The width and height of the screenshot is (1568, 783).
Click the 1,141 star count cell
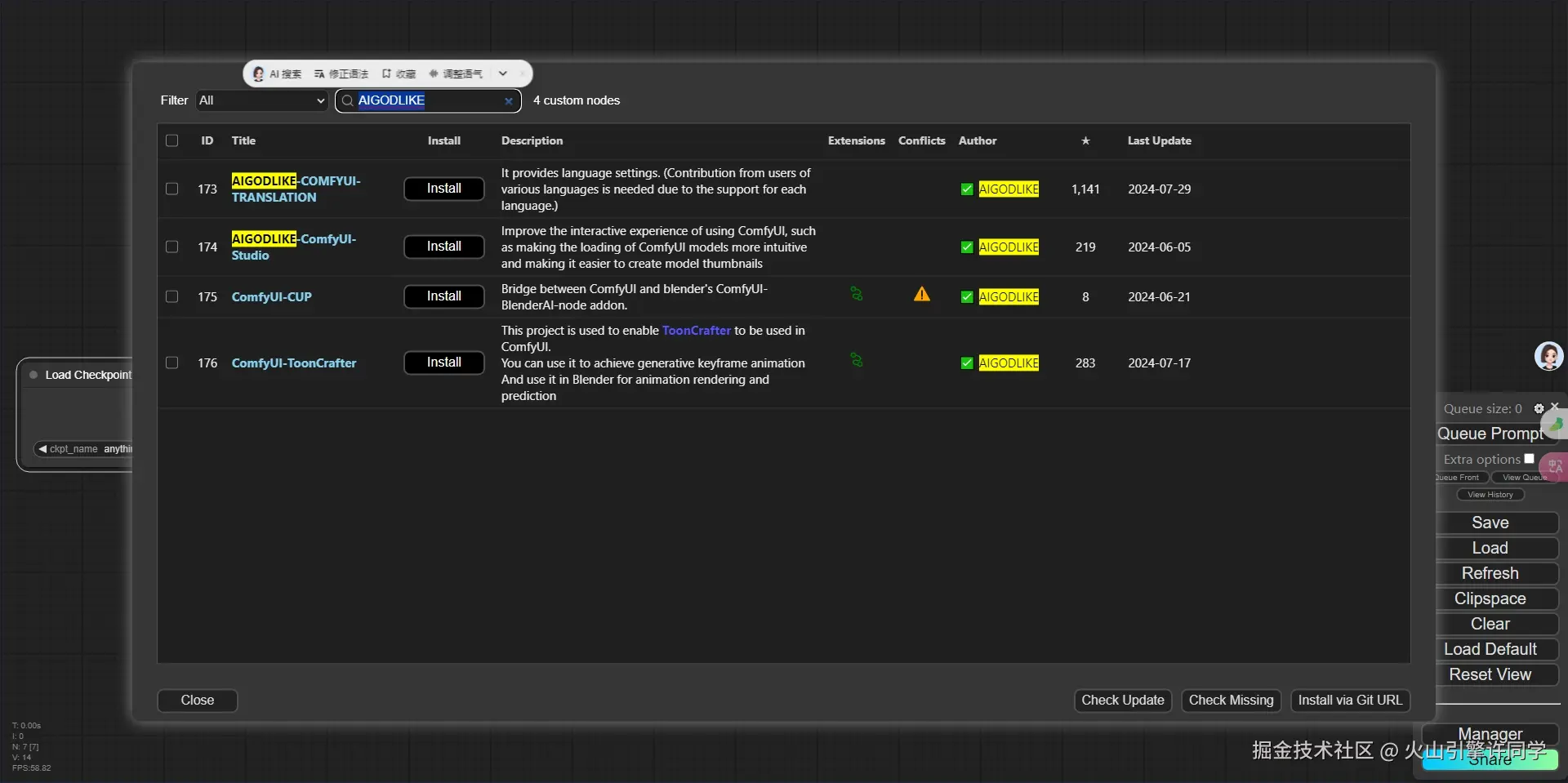(1085, 189)
